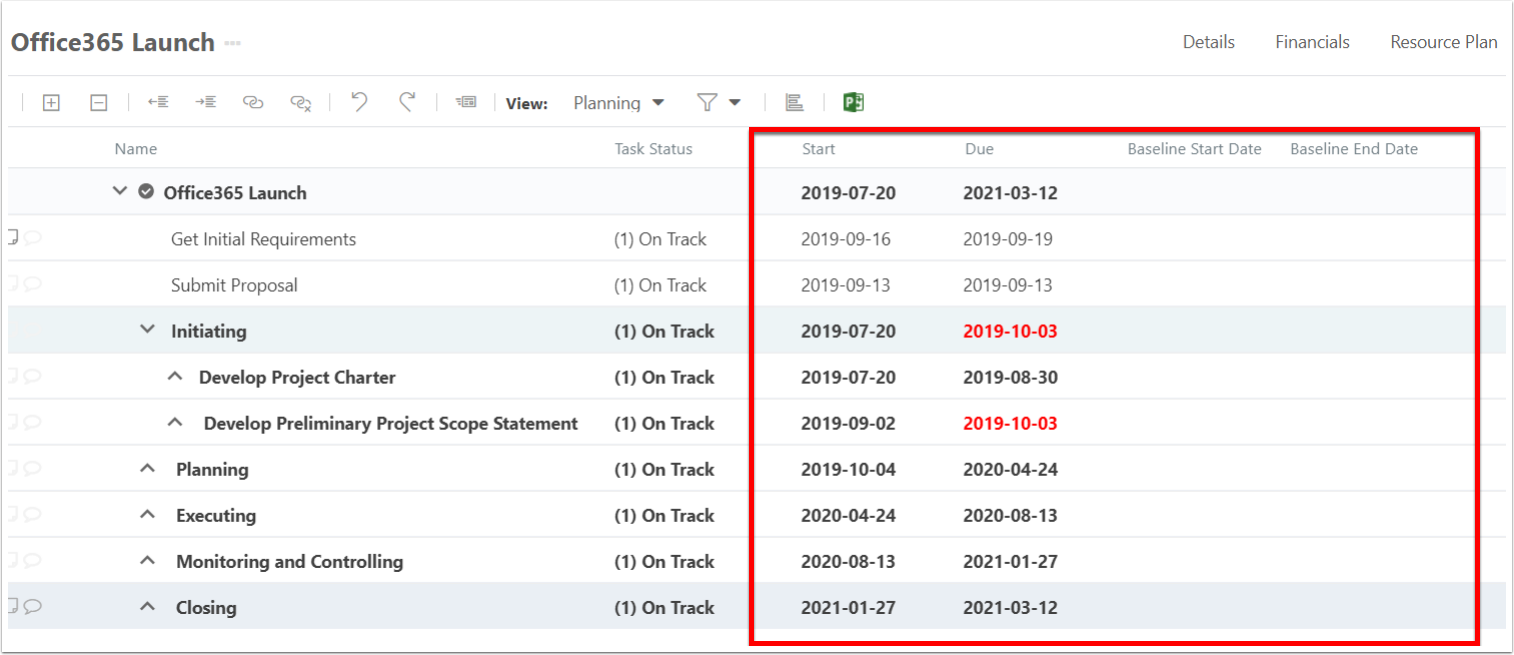
Task: Sort by the Name column header
Action: tap(136, 149)
